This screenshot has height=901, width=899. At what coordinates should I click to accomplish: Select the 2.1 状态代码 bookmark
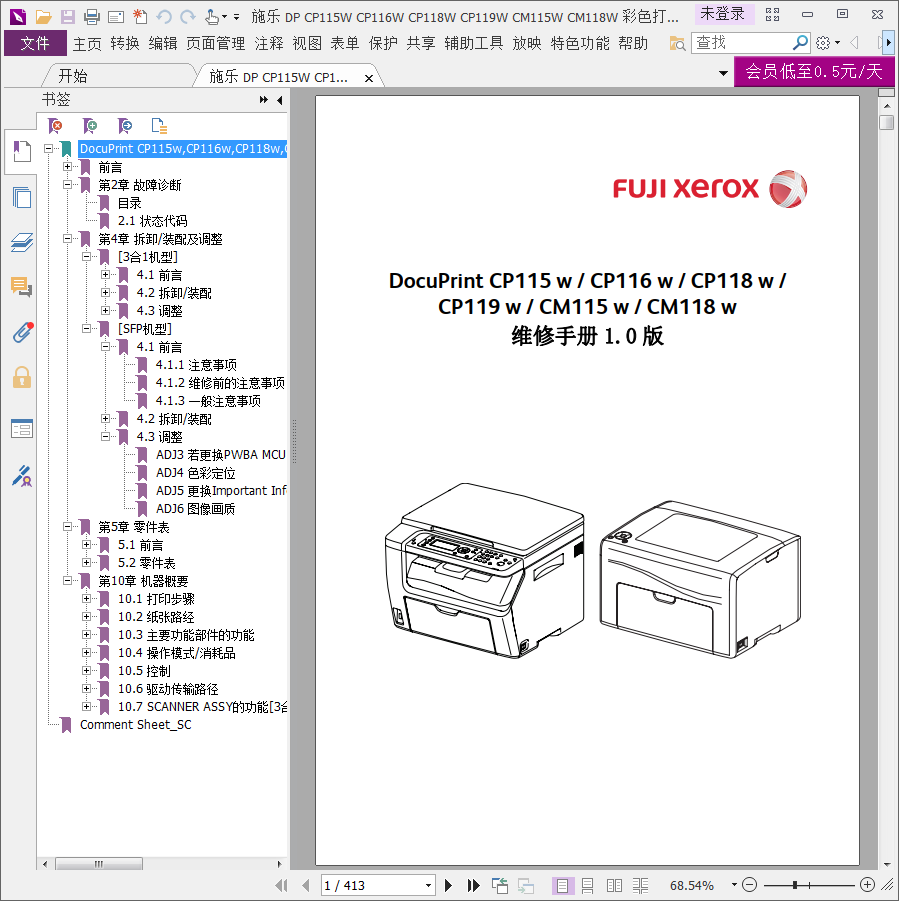point(152,221)
